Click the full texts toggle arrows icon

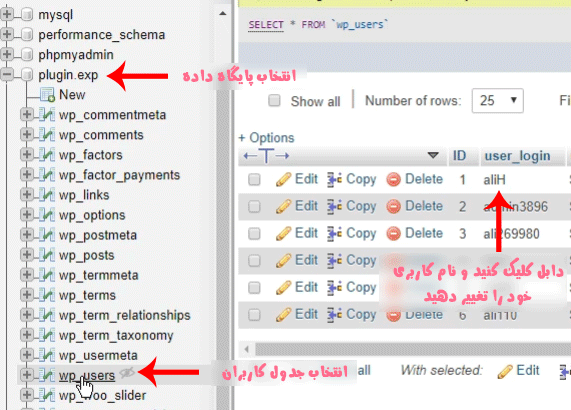pyautogui.click(x=267, y=156)
